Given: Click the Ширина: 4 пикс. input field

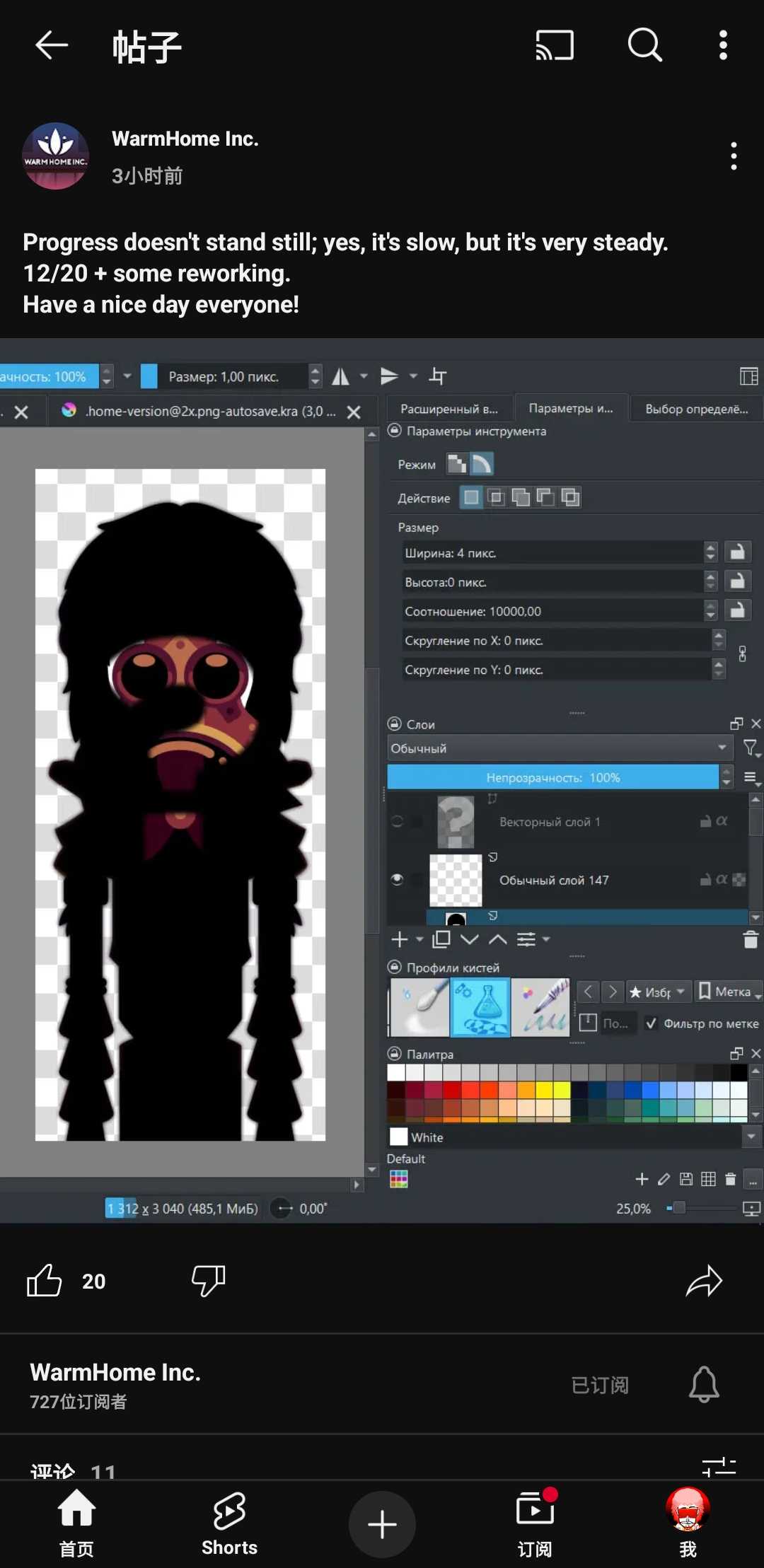Looking at the screenshot, I should click(553, 552).
